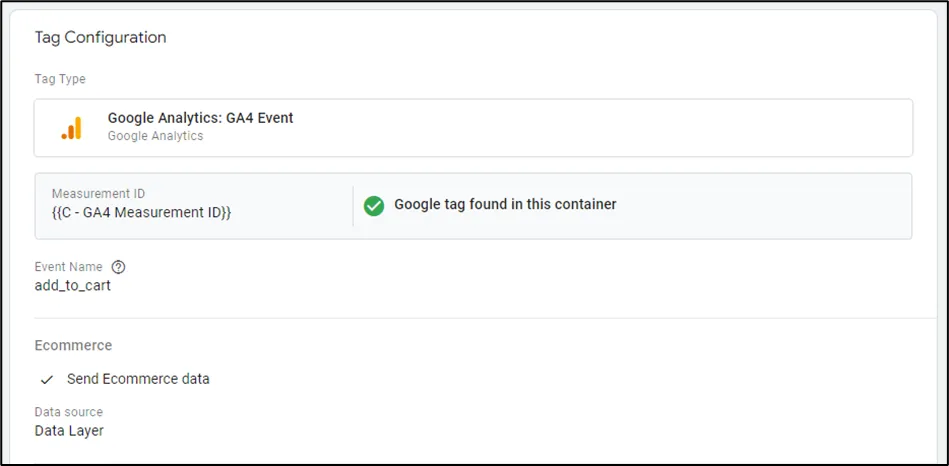
Task: Click the Tag Type label
Action: [60, 79]
